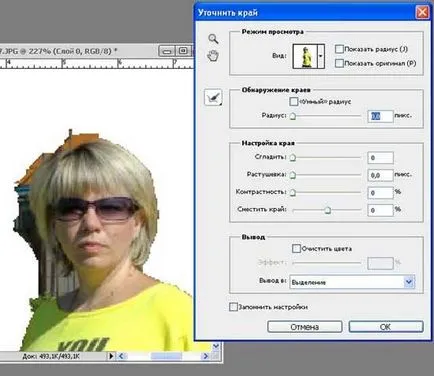Screen dimensions: 434x376
Task: Click the vertical scrollbar down arrow
Action: (x=216, y=346)
